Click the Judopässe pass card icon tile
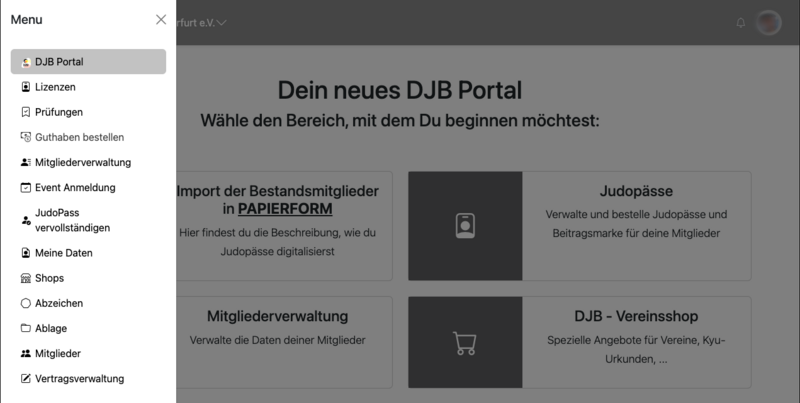The image size is (800, 403). [465, 226]
